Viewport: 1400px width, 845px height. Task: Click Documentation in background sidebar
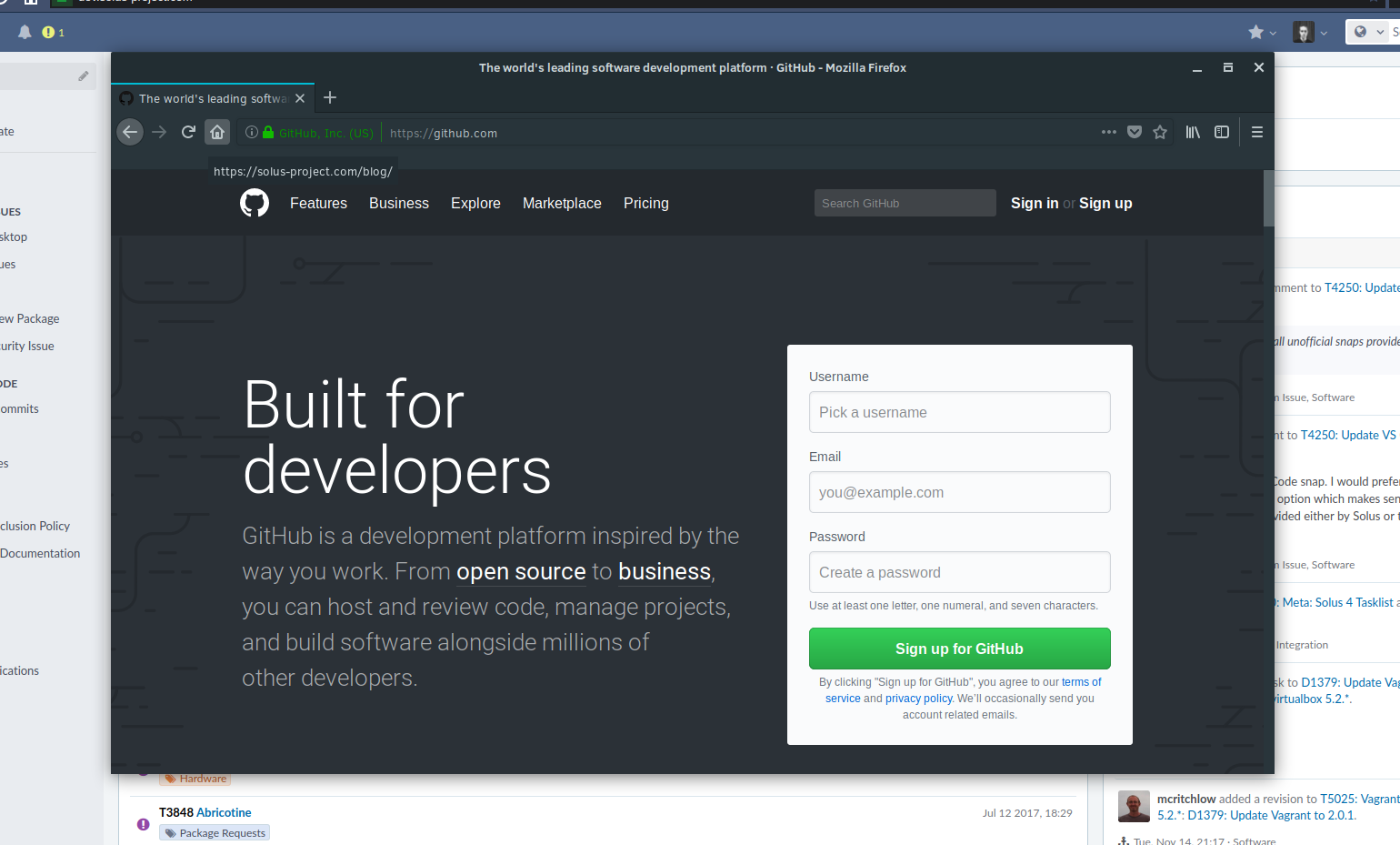coord(40,553)
